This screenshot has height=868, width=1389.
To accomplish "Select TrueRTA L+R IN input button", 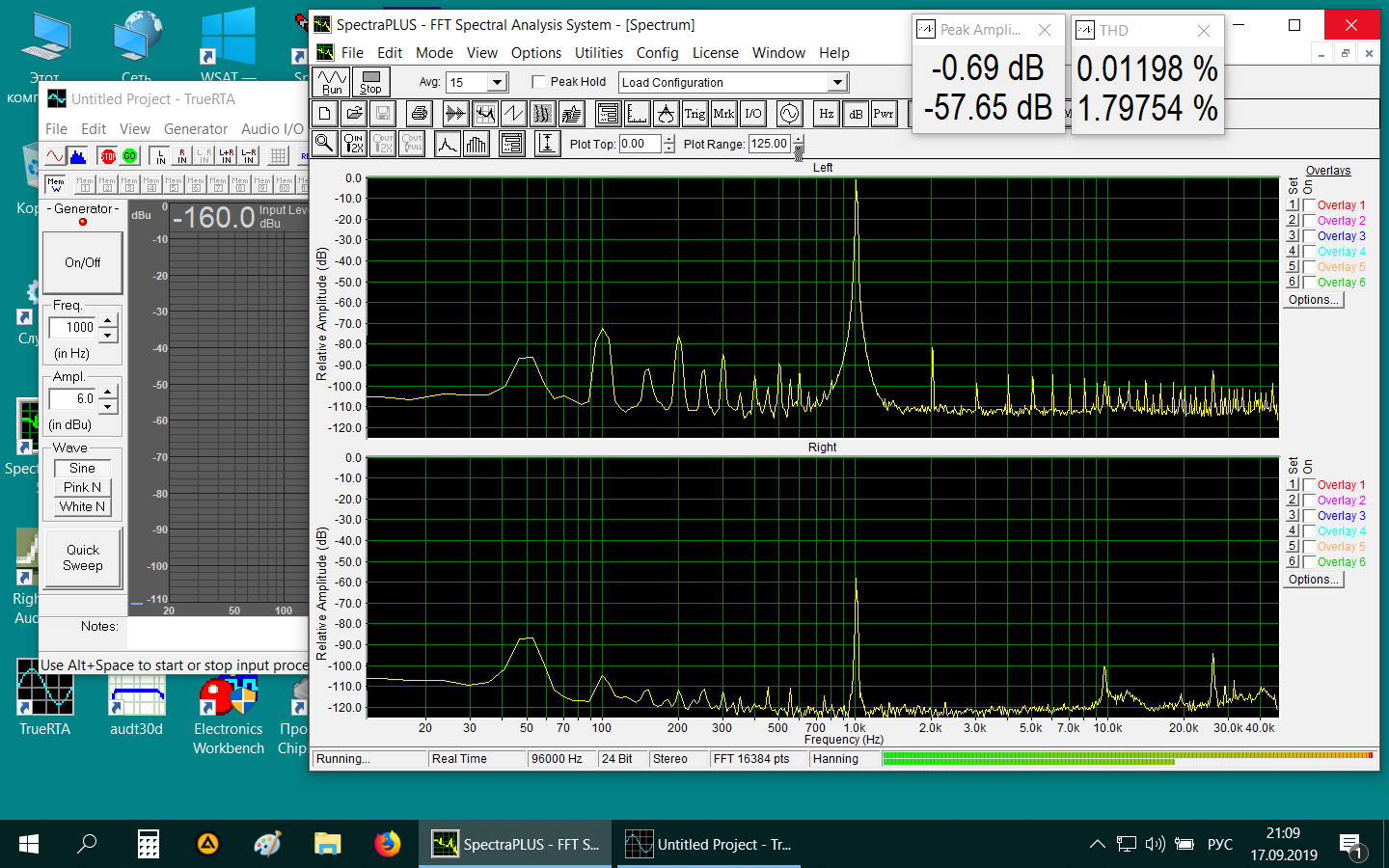I will pos(227,156).
